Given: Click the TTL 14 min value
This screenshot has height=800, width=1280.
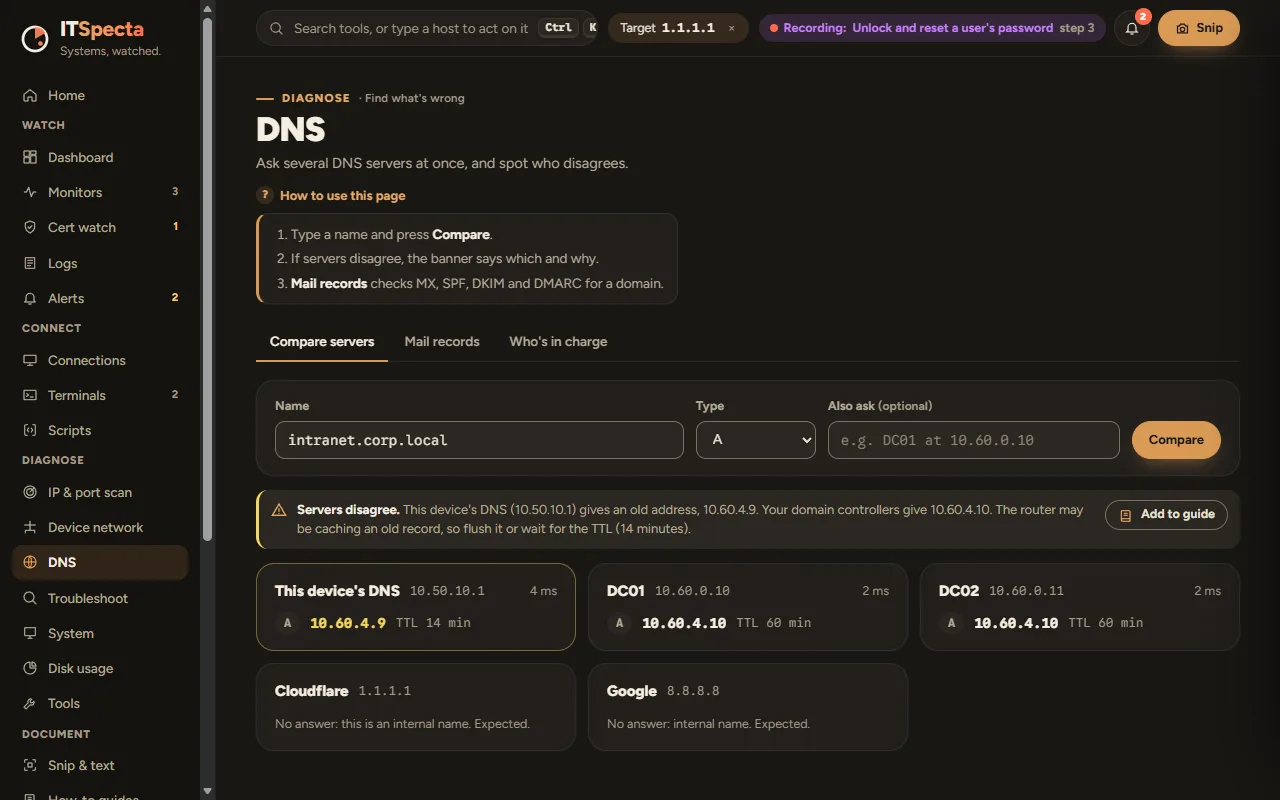Looking at the screenshot, I should [433, 623].
